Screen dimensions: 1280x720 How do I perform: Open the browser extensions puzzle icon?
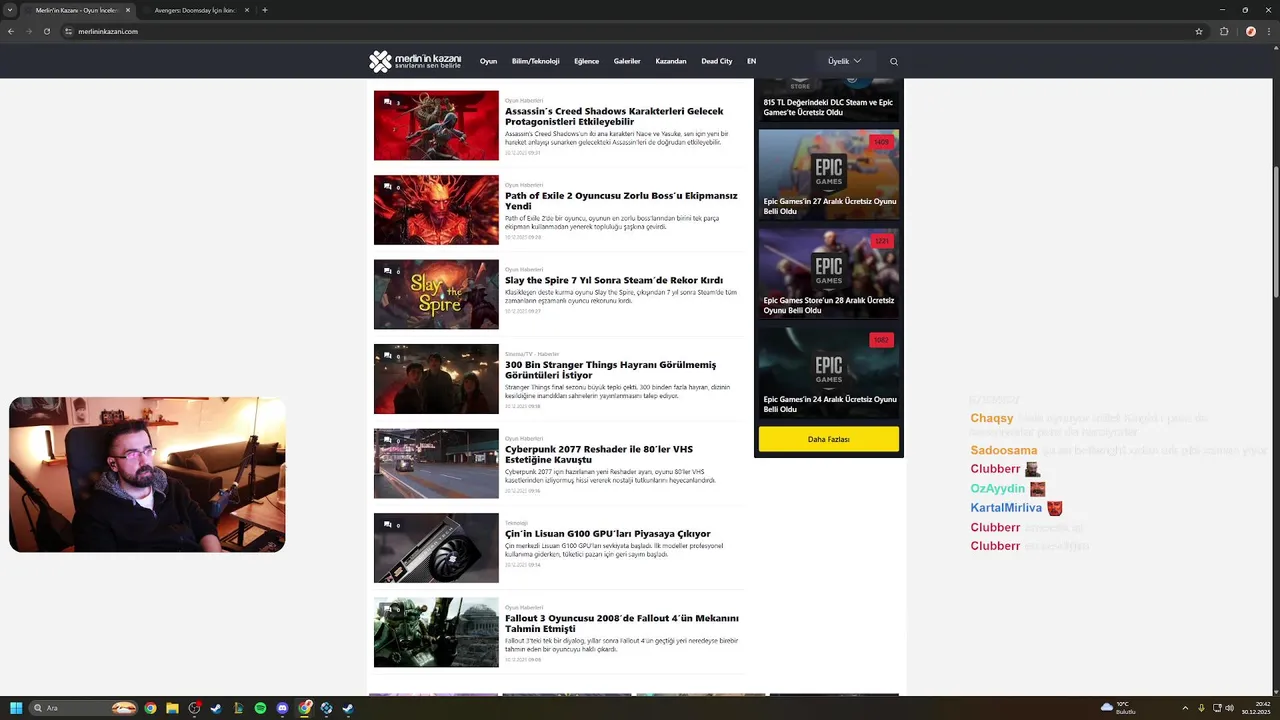pyautogui.click(x=1224, y=31)
